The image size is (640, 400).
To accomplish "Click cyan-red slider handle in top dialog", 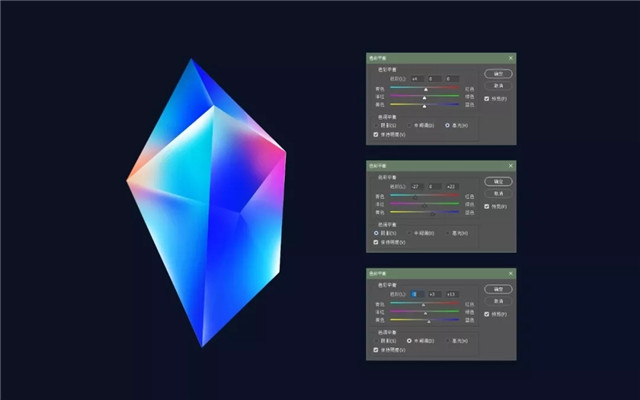I will tap(425, 89).
